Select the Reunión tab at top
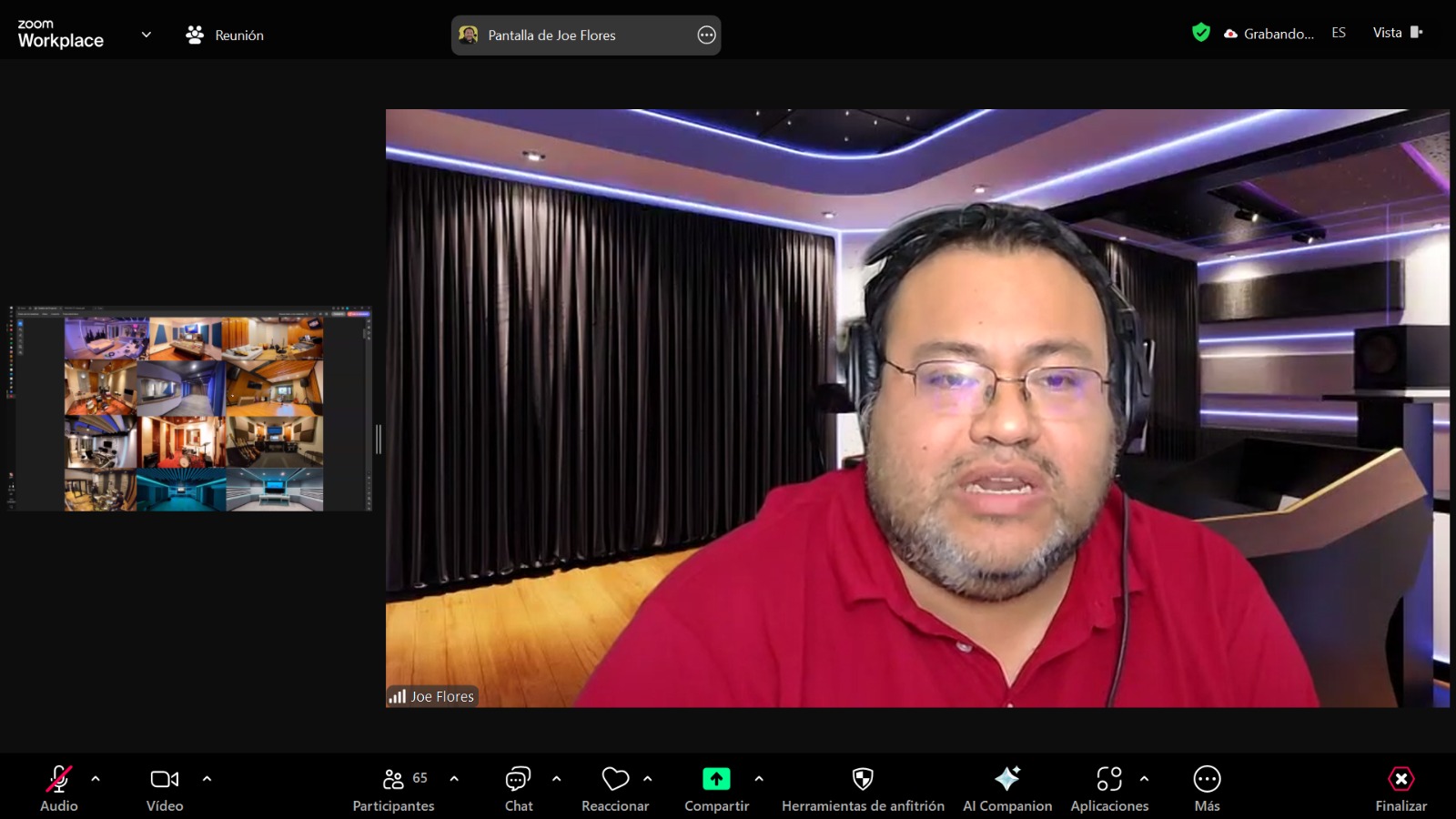Screen dimensions: 1456x819 (x=225, y=35)
